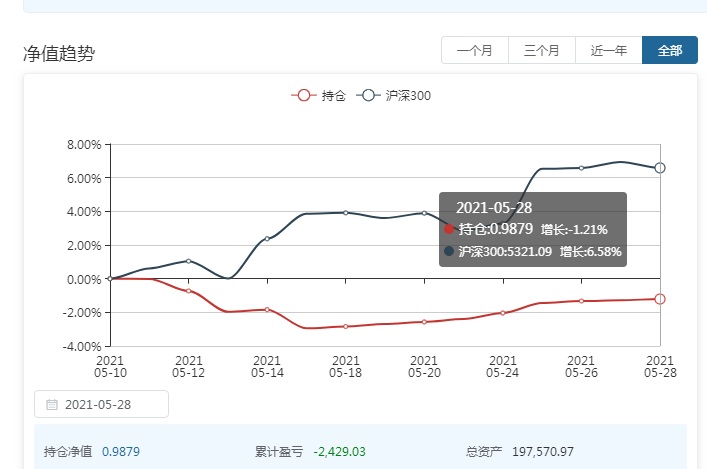This screenshot has height=469, width=707.
Task: Click the -4.00% y-axis label
Action: click(82, 346)
